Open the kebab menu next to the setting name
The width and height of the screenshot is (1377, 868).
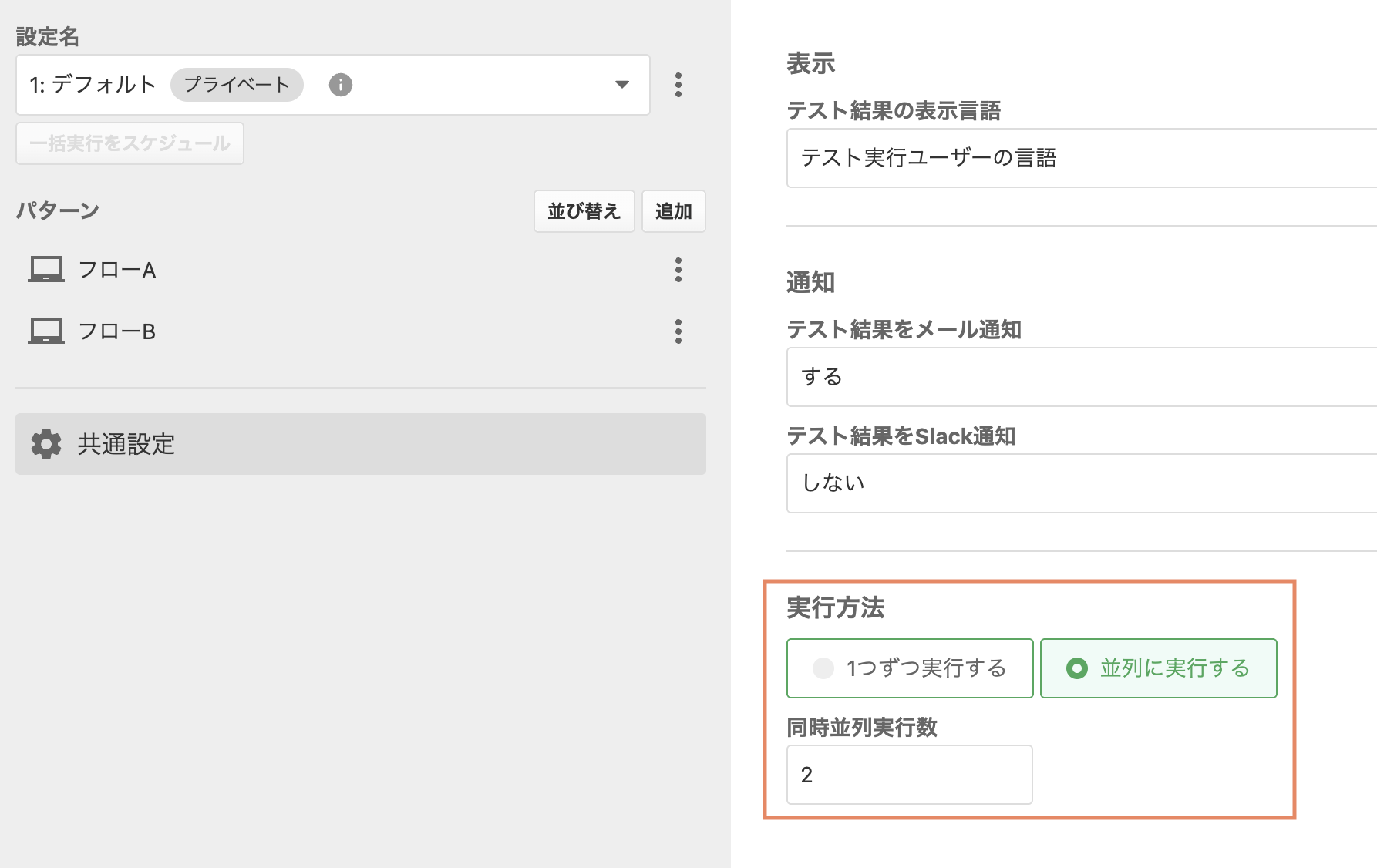678,85
